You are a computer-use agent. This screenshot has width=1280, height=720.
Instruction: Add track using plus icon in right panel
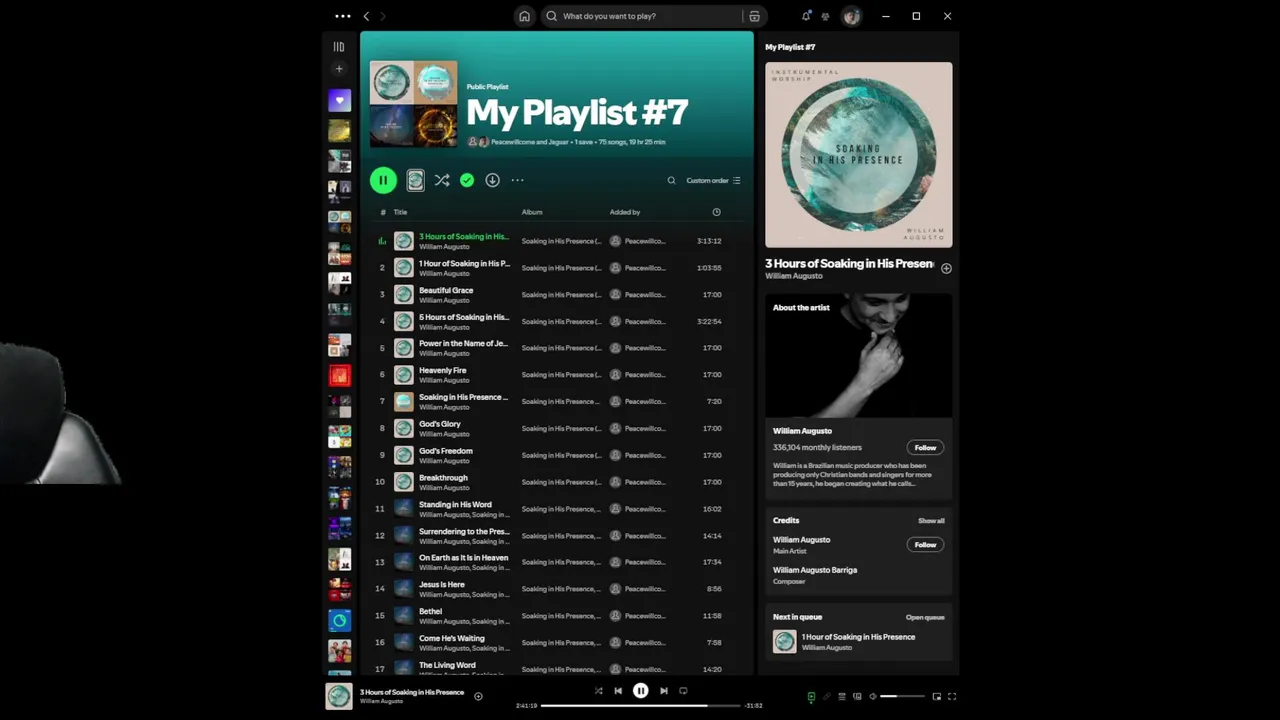(946, 268)
